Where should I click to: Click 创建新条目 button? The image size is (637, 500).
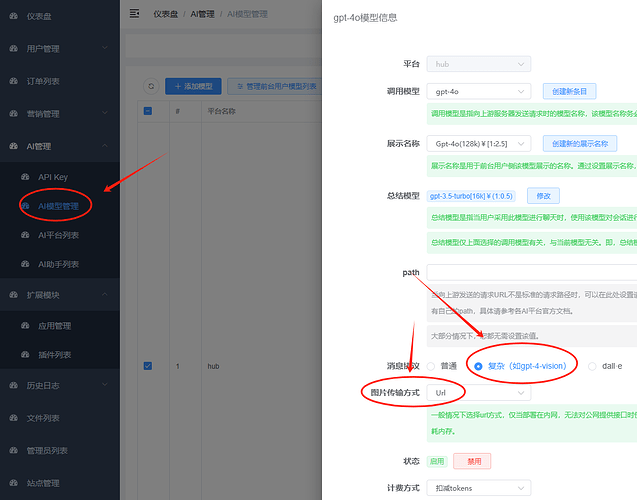pyautogui.click(x=570, y=91)
